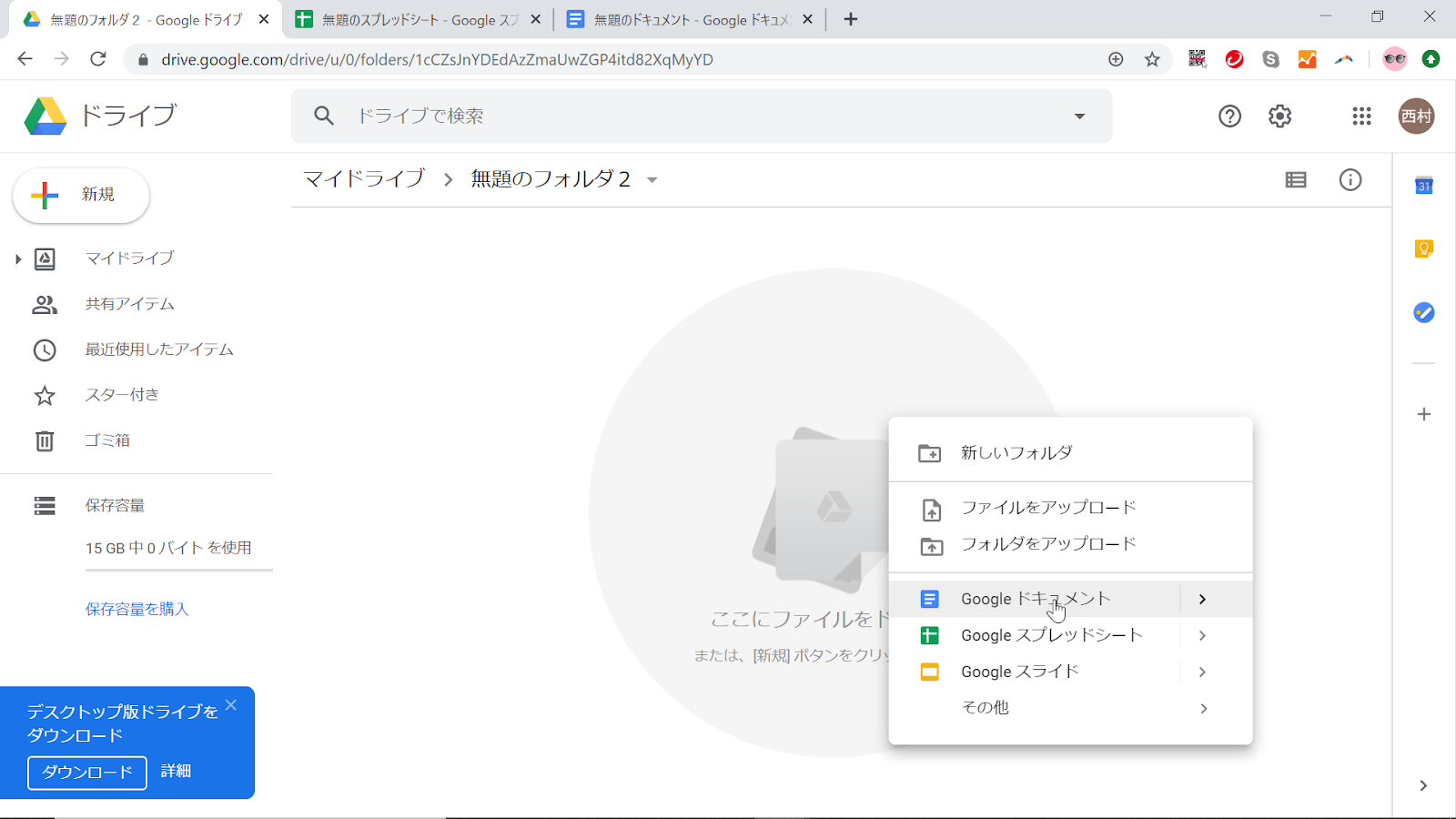The height and width of the screenshot is (819, 1456).
Task: Open the 無題のフォルダ 2 folder dropdown
Action: tap(652, 180)
